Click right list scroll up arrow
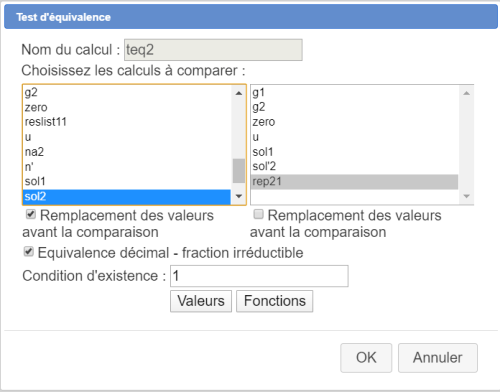This screenshot has height=392, width=500. [466, 93]
